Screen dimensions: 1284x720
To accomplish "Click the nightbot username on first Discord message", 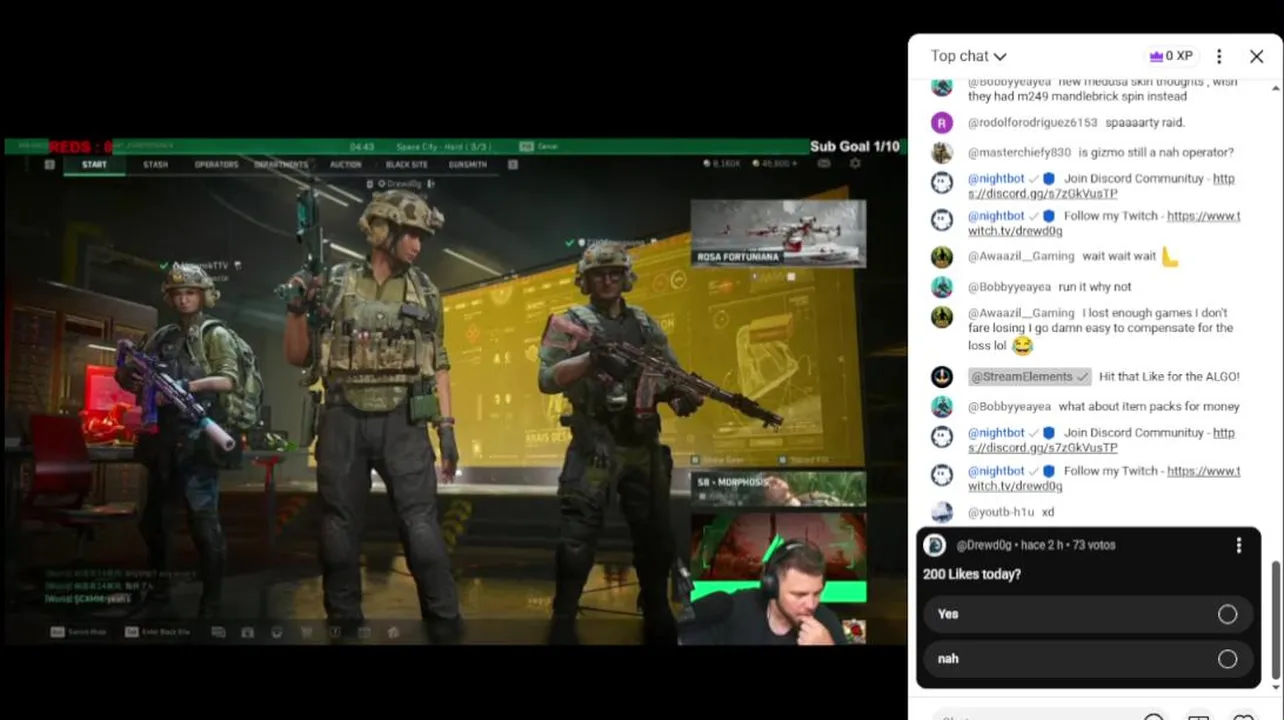I will point(996,179).
